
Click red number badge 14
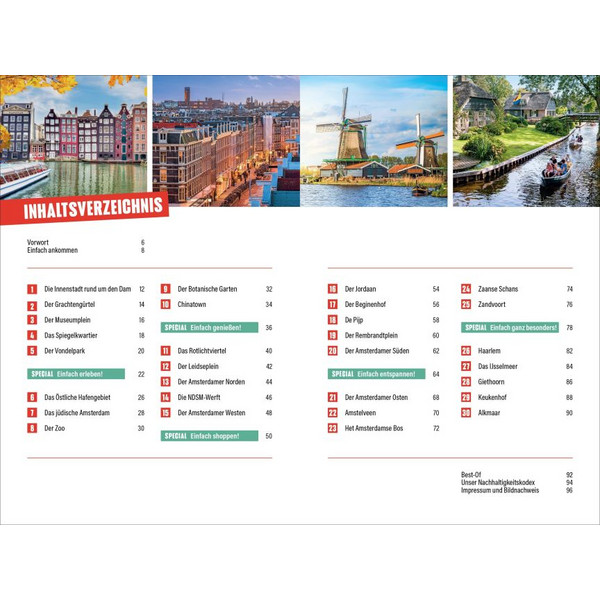[165, 398]
